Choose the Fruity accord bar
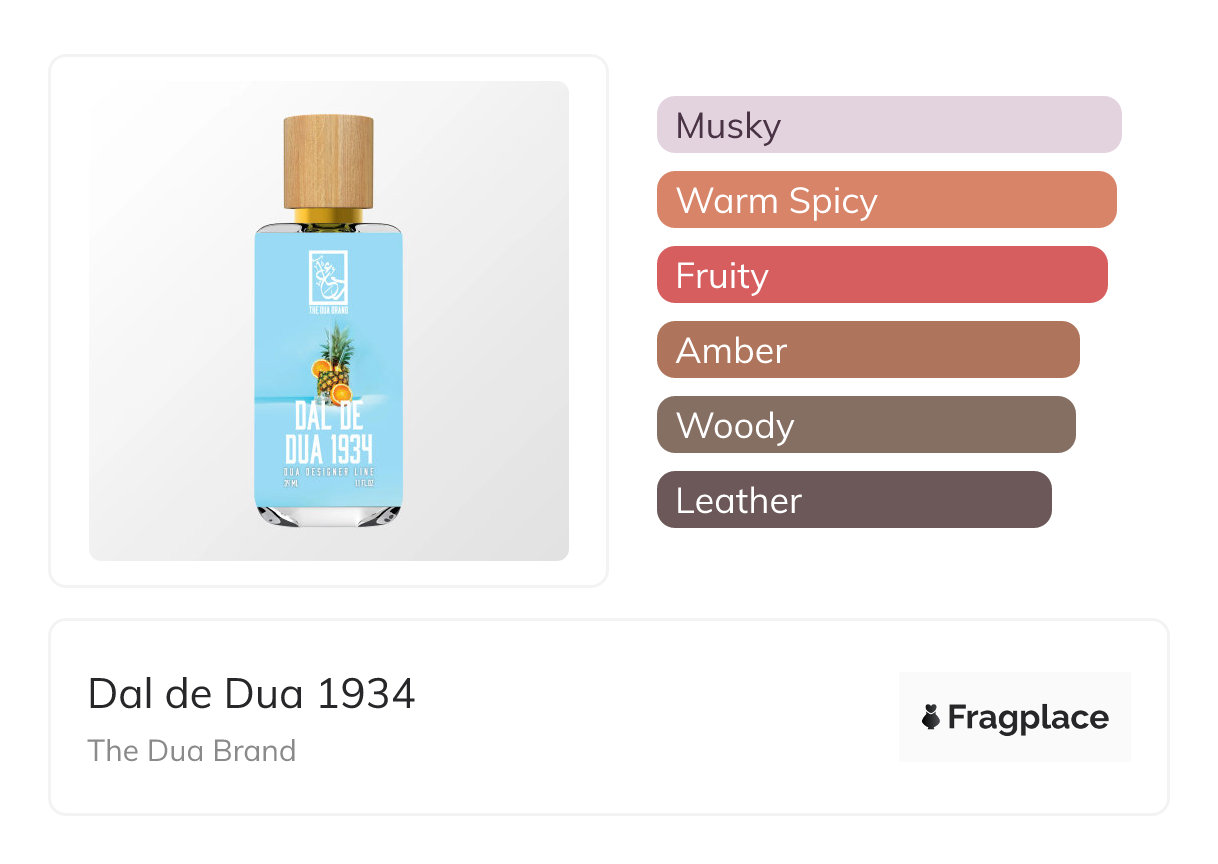The width and height of the screenshot is (1218, 864). pos(881,275)
